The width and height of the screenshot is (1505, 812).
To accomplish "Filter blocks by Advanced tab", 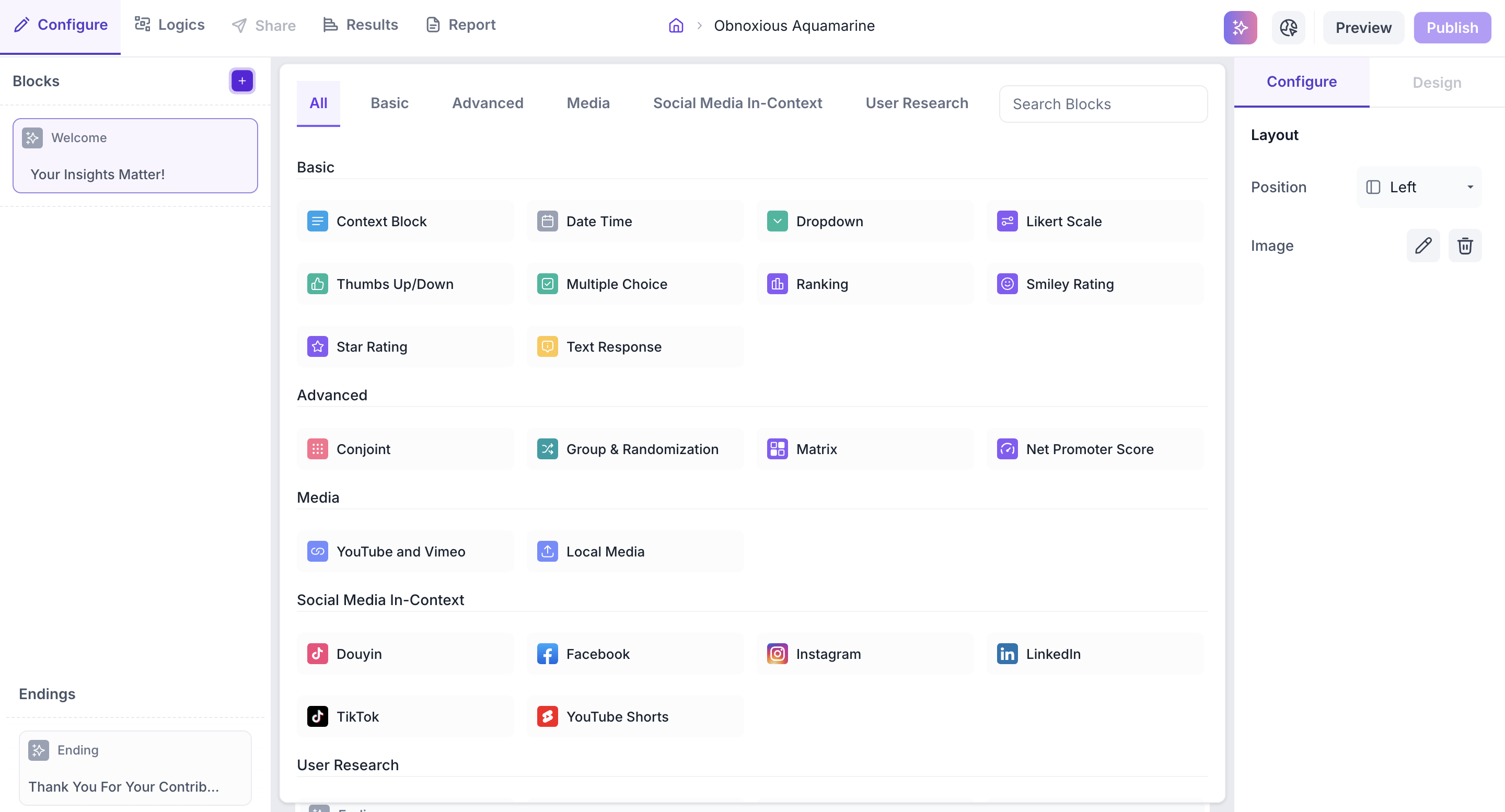I will click(487, 103).
